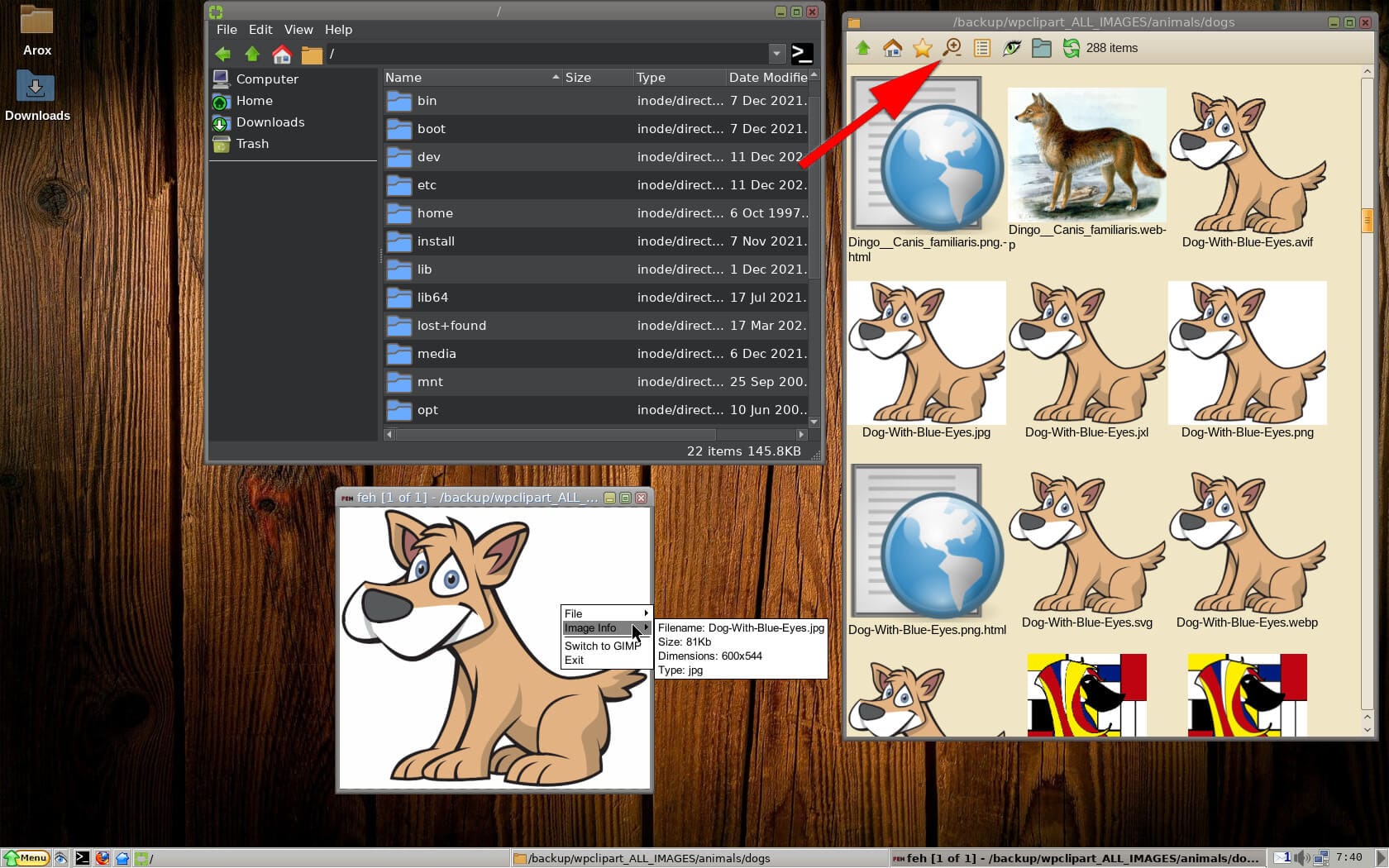Expand the File submenu in feh context menu
This screenshot has width=1389, height=868.
coord(572,613)
